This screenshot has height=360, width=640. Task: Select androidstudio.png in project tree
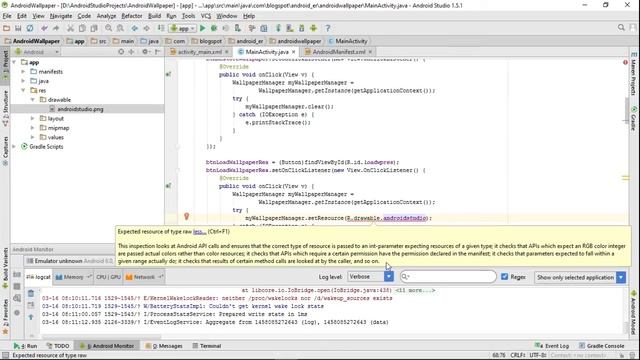coord(80,109)
